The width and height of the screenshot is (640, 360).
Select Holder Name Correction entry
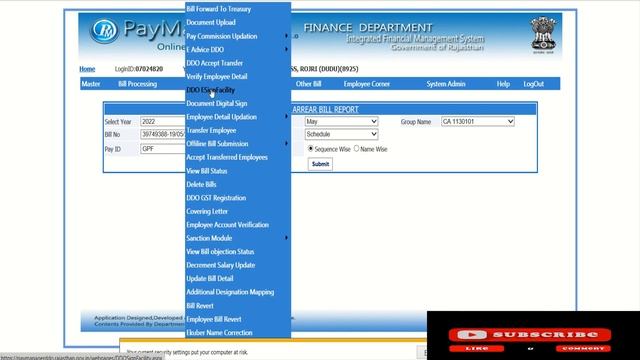(x=219, y=333)
